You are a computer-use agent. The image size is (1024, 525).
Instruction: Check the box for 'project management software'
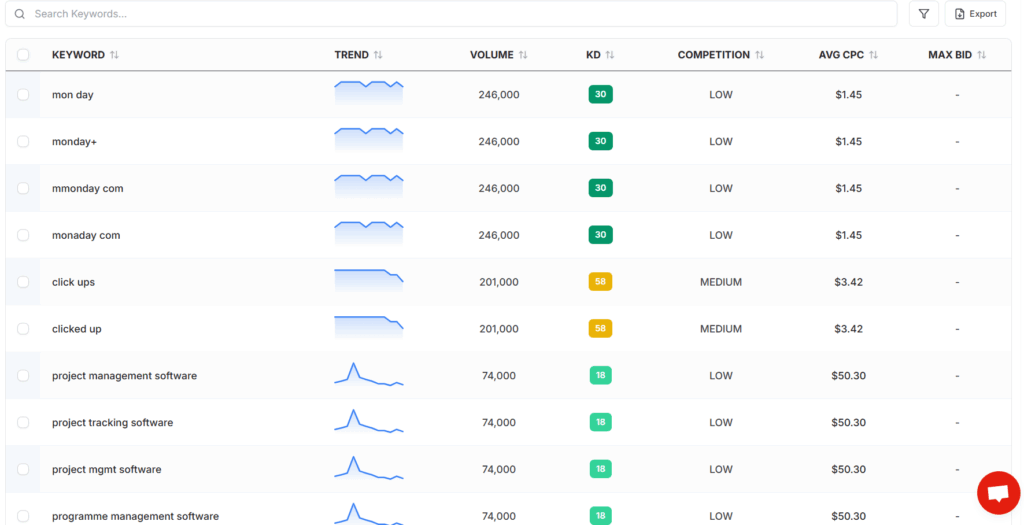coord(23,375)
